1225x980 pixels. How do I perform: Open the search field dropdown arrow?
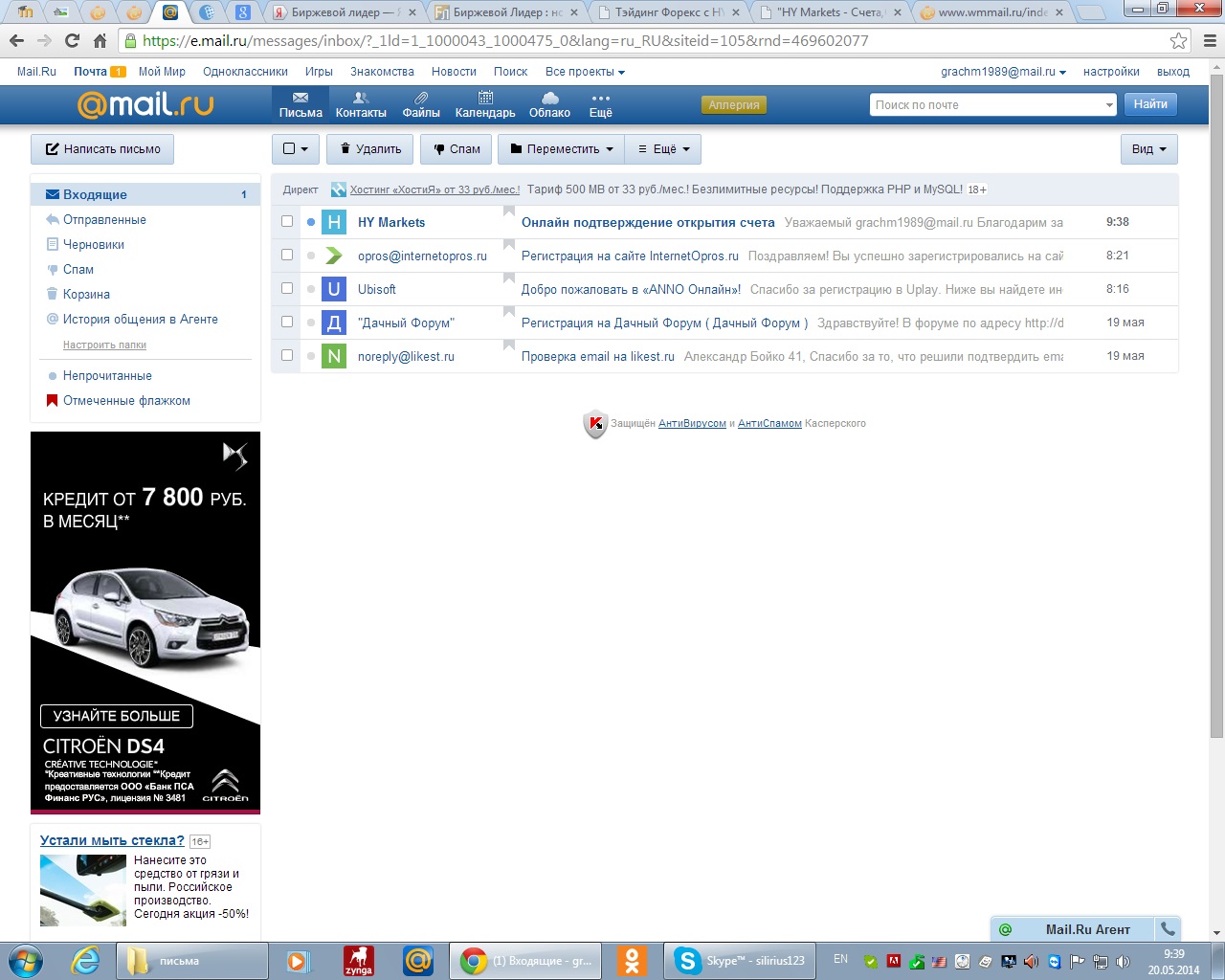click(x=1109, y=105)
